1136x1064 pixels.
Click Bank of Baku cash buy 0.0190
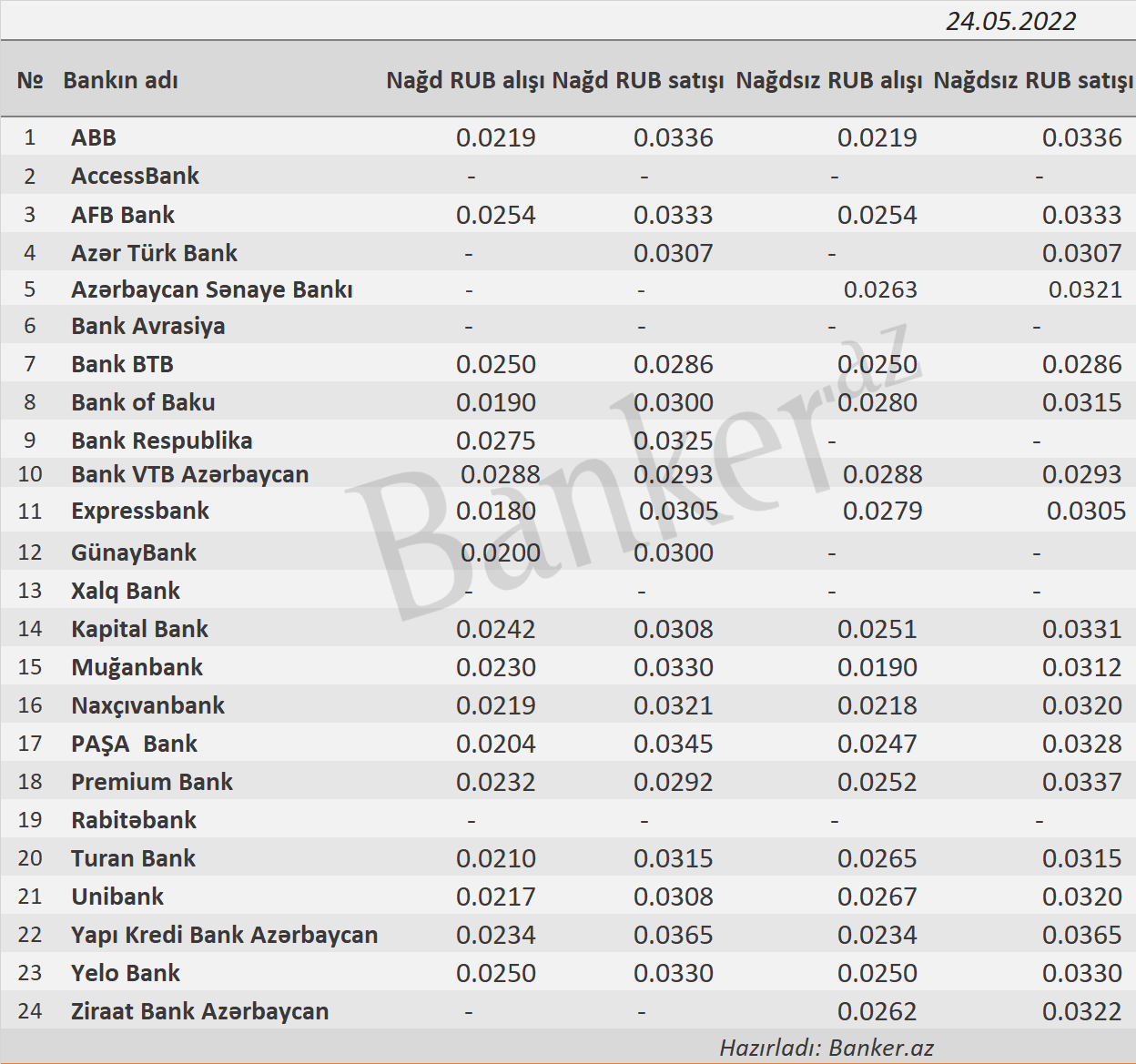[x=496, y=402]
